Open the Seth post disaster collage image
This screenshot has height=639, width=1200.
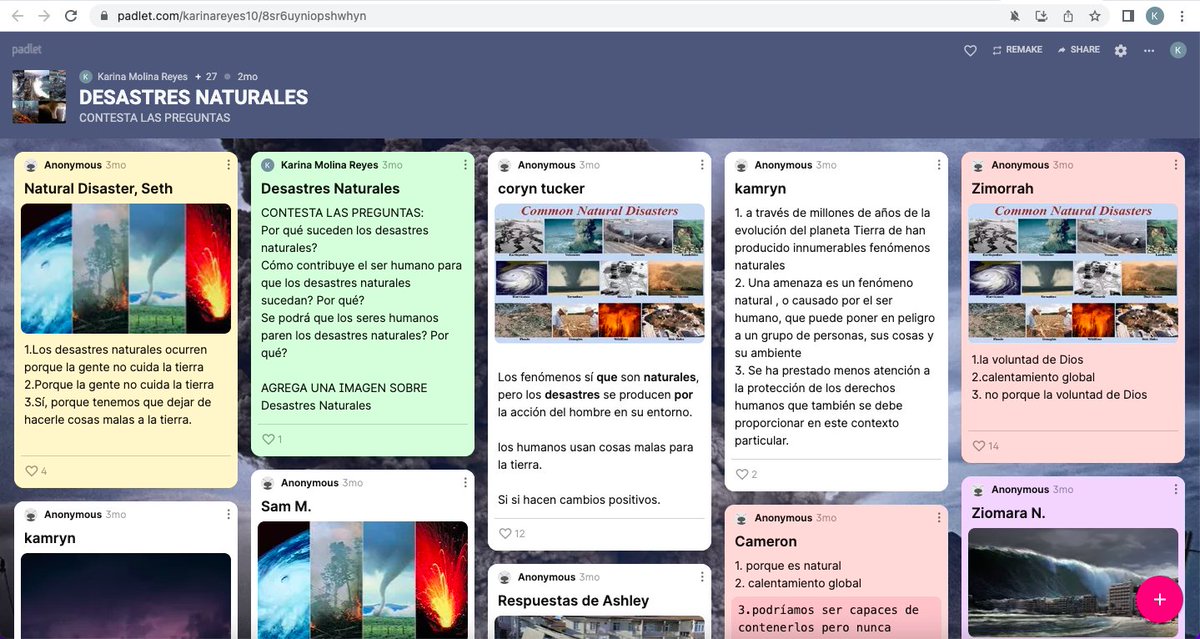coord(126,269)
